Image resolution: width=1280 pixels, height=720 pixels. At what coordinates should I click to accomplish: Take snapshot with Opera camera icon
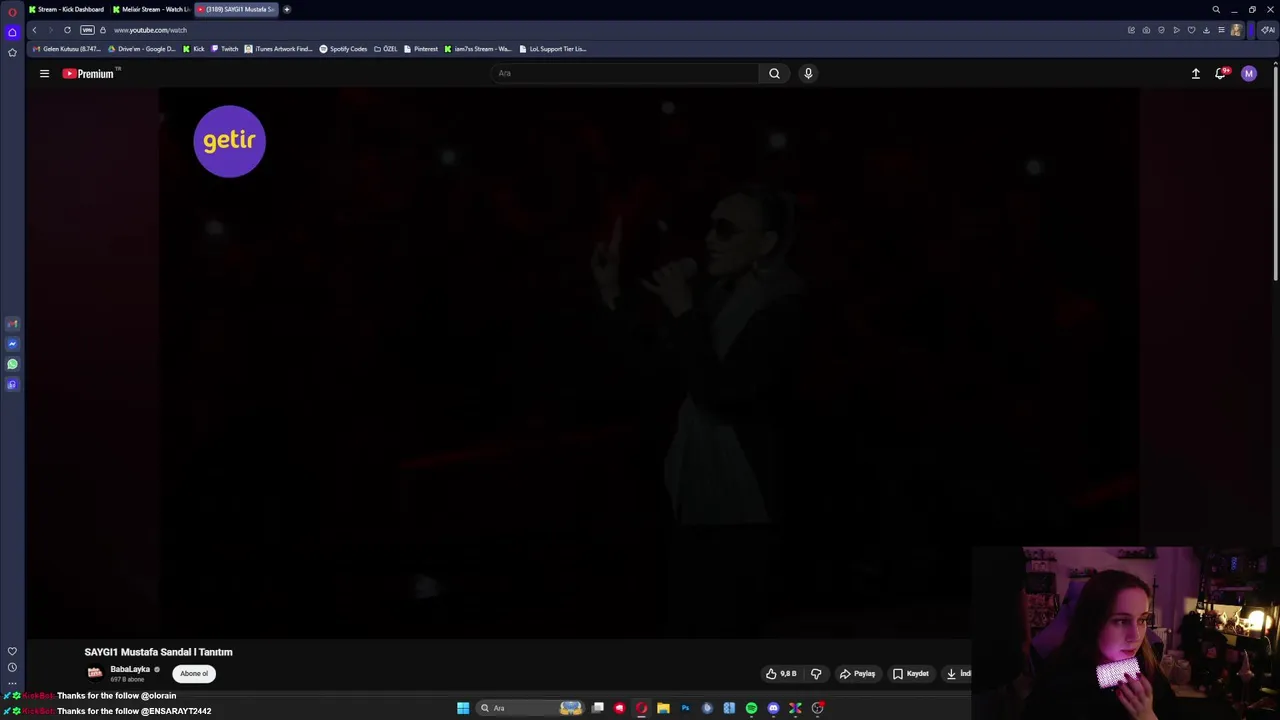coord(1146,30)
